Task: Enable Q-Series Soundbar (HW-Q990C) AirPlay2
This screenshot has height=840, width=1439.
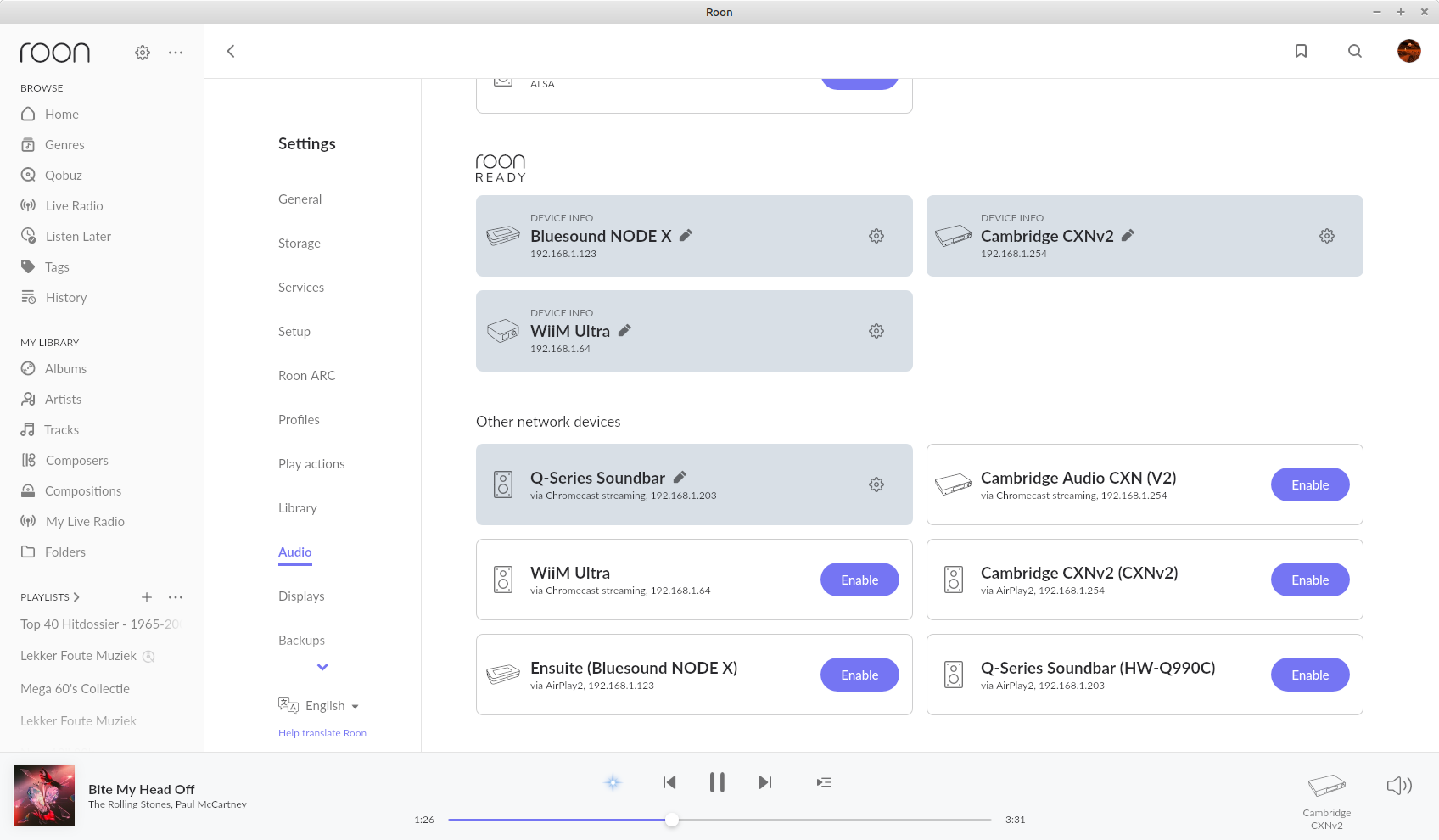Action: [1310, 675]
